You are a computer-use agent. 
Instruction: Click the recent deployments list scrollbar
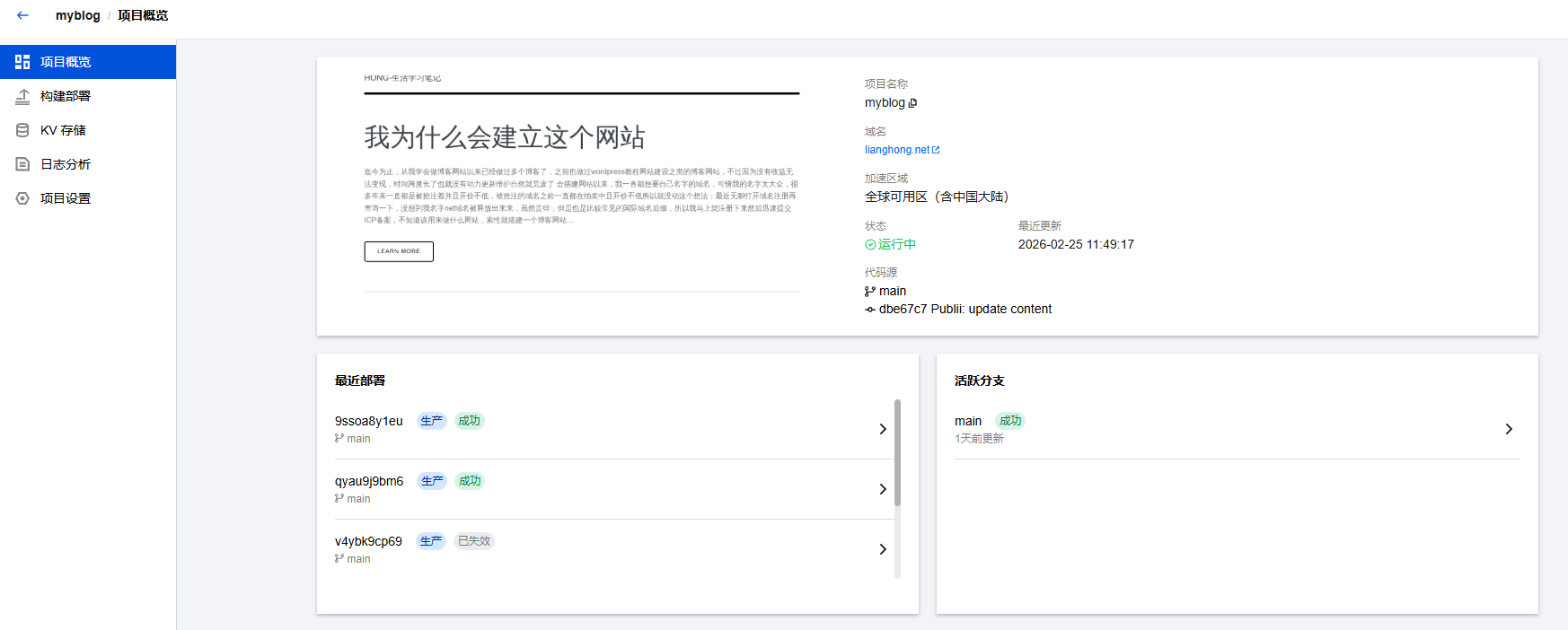click(897, 452)
